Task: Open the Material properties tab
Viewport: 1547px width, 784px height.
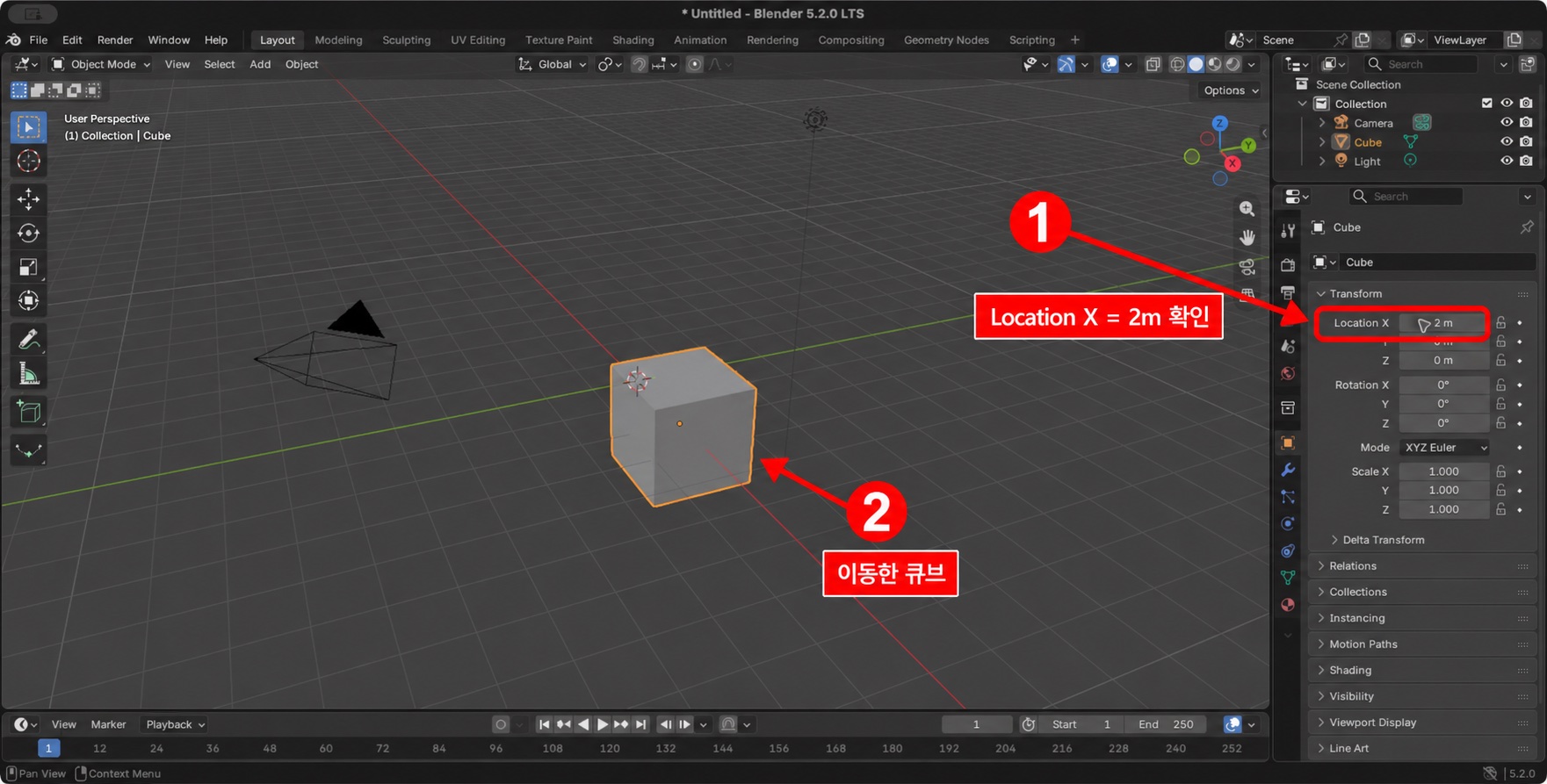Action: (1288, 605)
